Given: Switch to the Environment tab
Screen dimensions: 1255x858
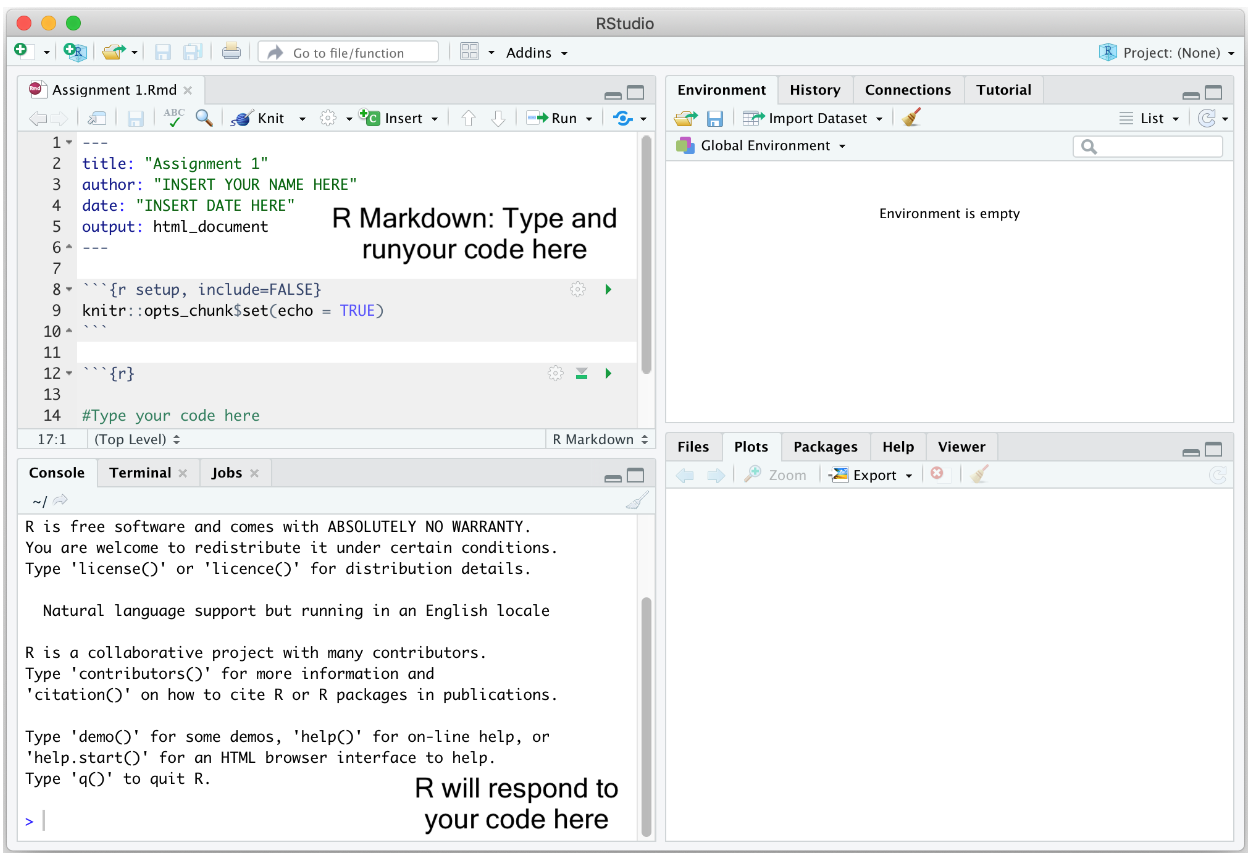Looking at the screenshot, I should coord(722,90).
